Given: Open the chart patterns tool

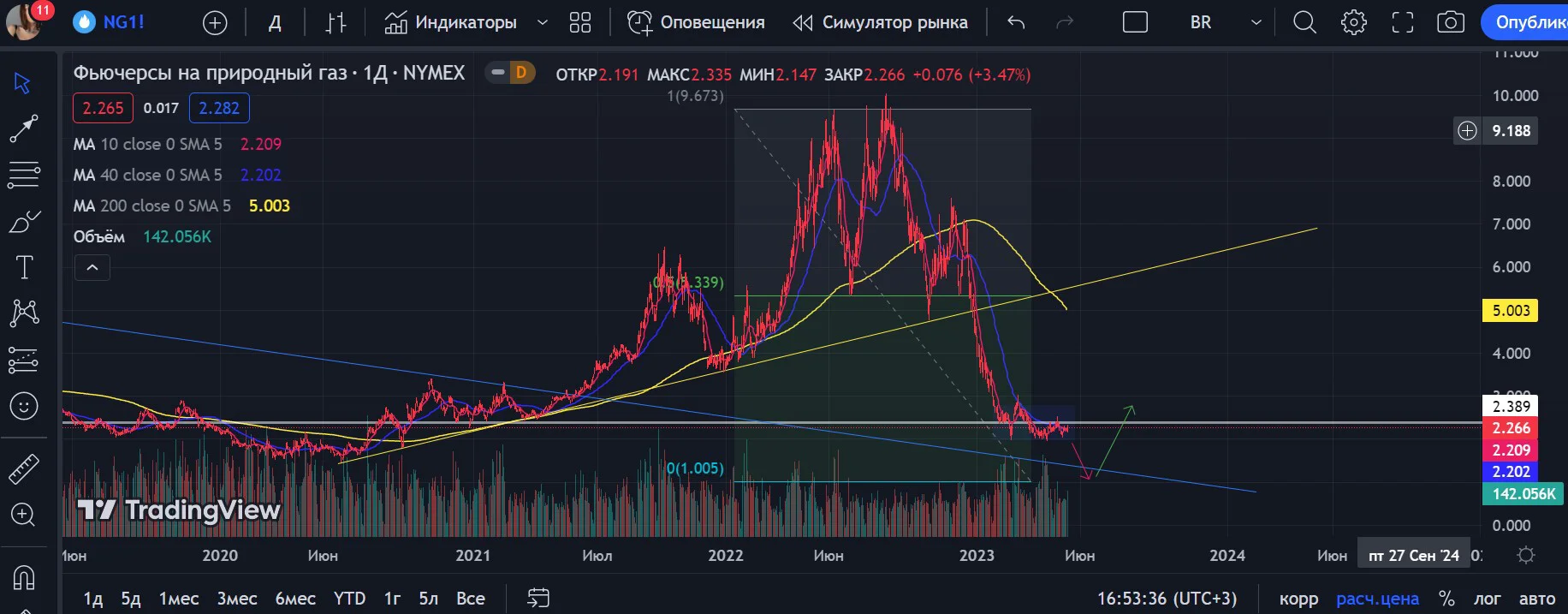Looking at the screenshot, I should pos(23,313).
